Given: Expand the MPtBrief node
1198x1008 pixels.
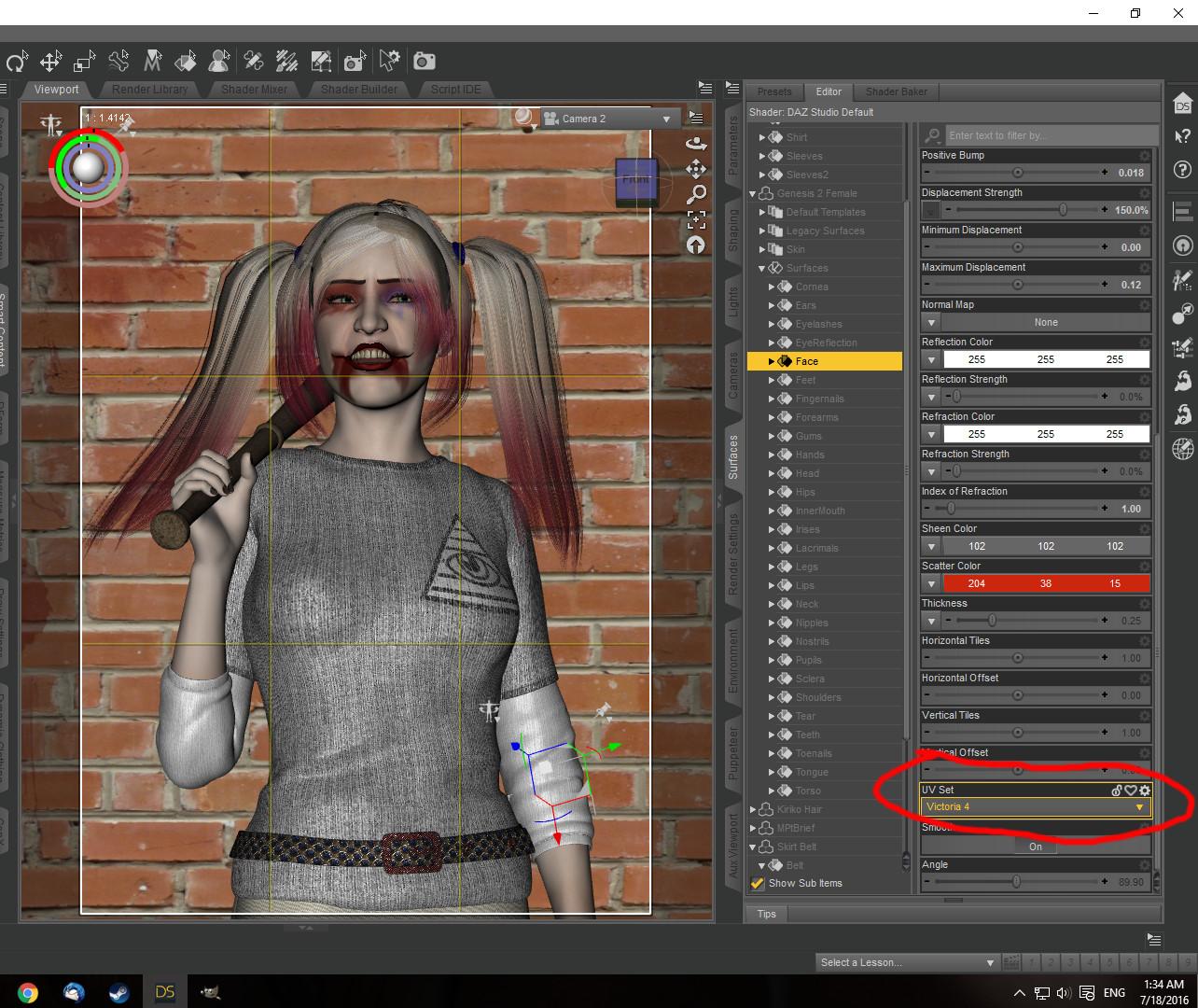Looking at the screenshot, I should coord(753,828).
